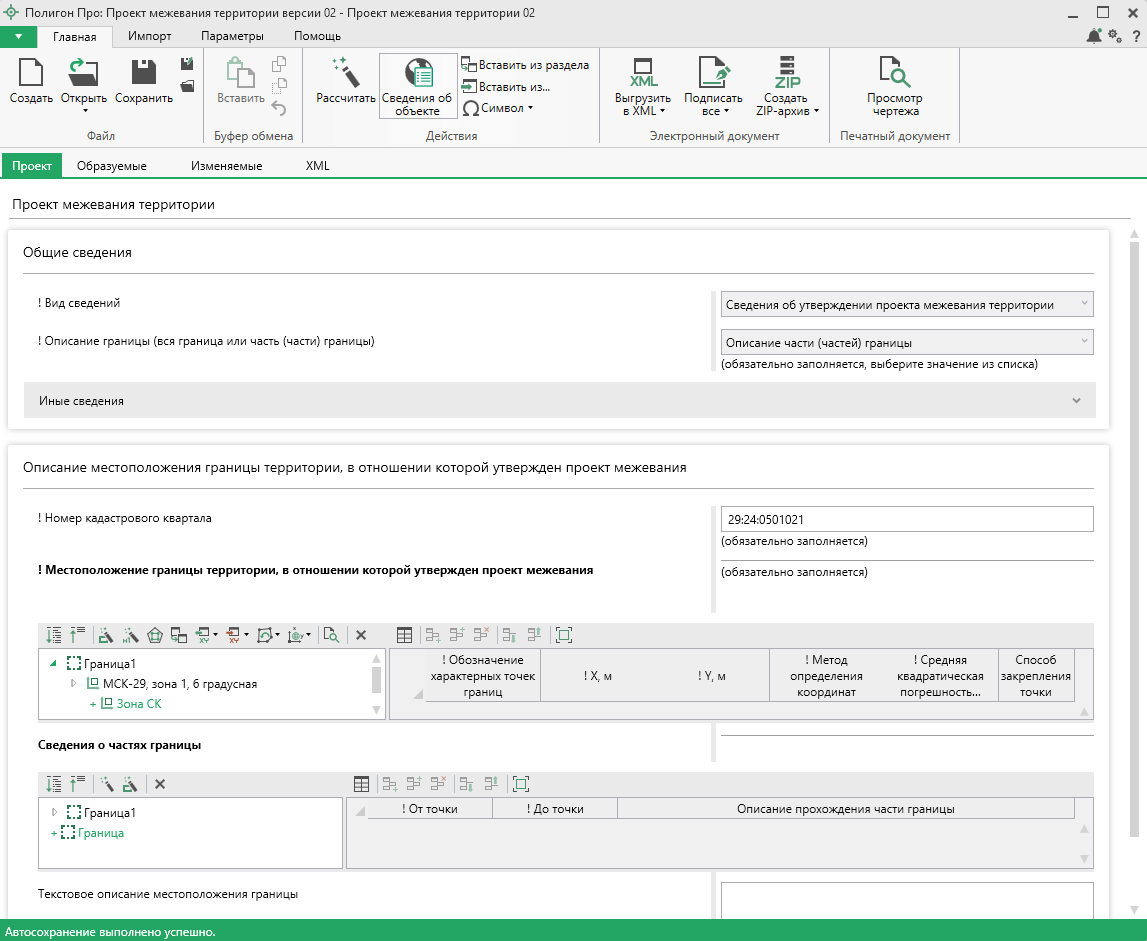Switch to the Formed parcels tab
Image resolution: width=1147 pixels, height=941 pixels.
pyautogui.click(x=112, y=166)
